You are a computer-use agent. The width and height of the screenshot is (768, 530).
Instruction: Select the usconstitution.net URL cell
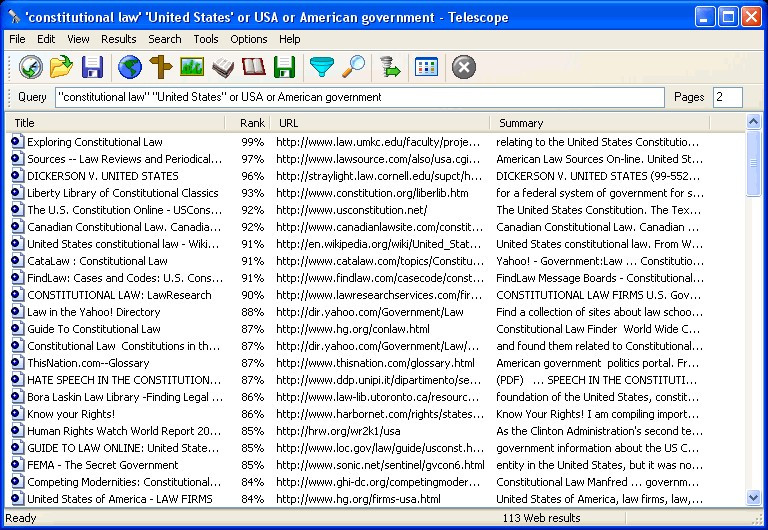coord(352,210)
